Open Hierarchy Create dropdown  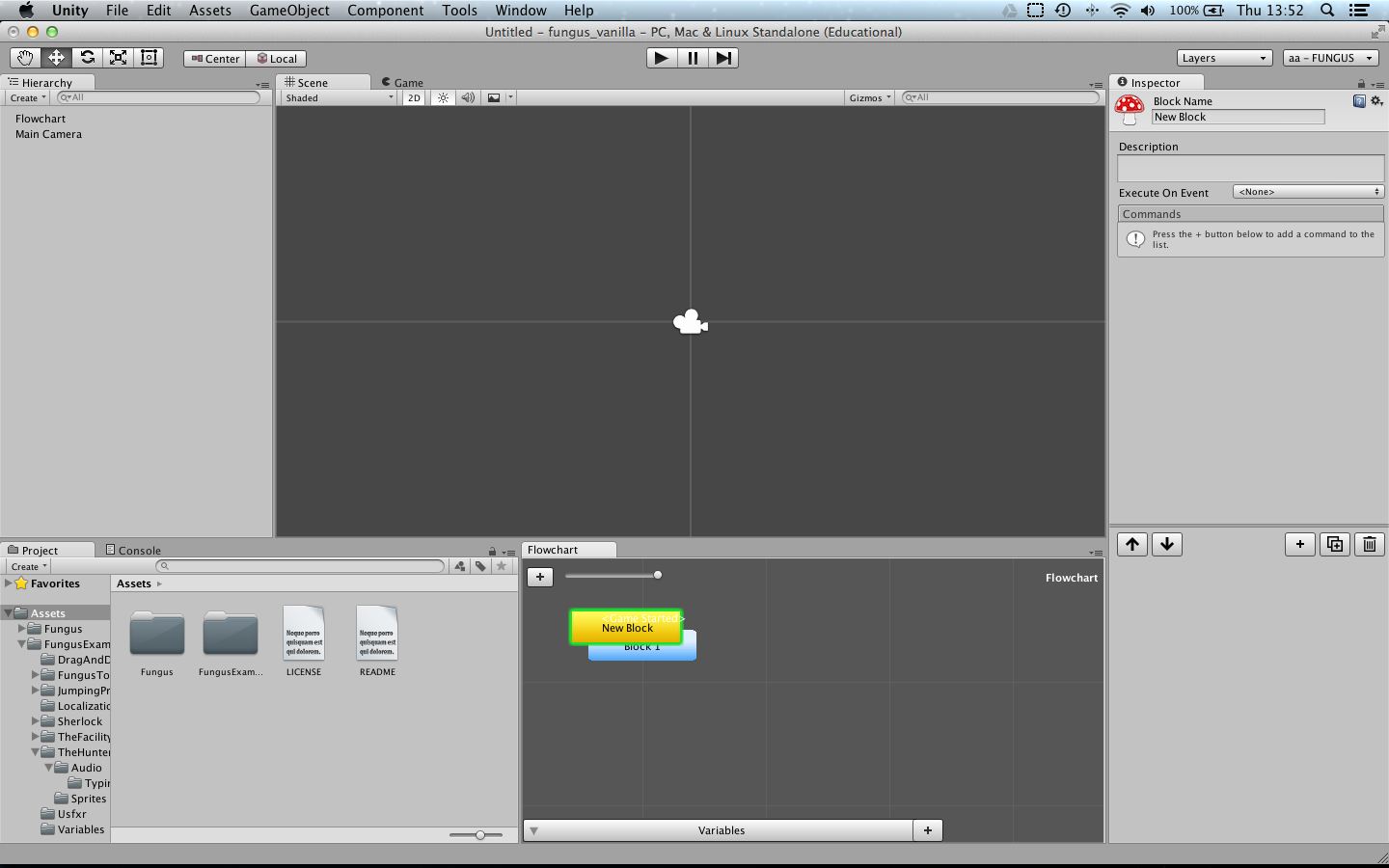[x=28, y=97]
